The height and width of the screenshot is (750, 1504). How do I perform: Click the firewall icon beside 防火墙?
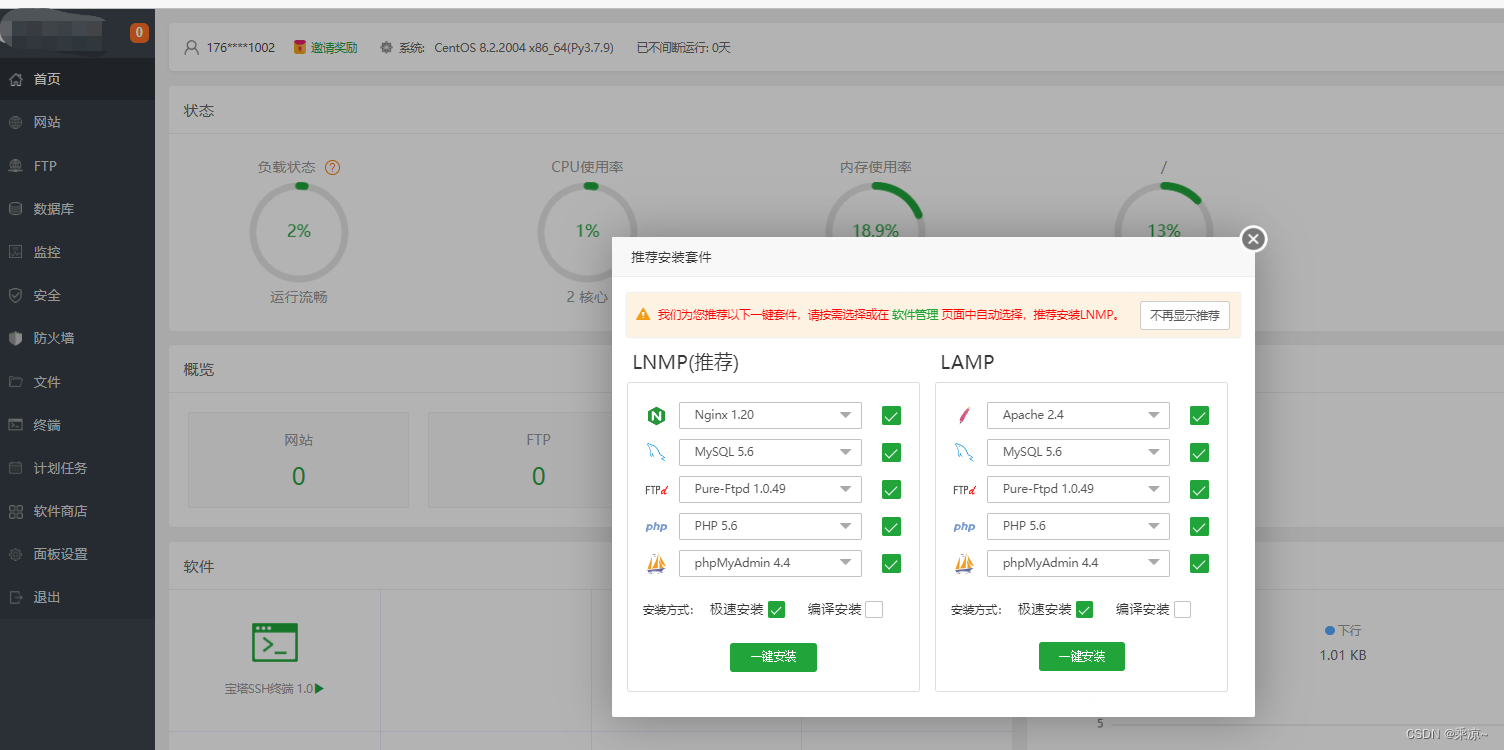(15, 338)
